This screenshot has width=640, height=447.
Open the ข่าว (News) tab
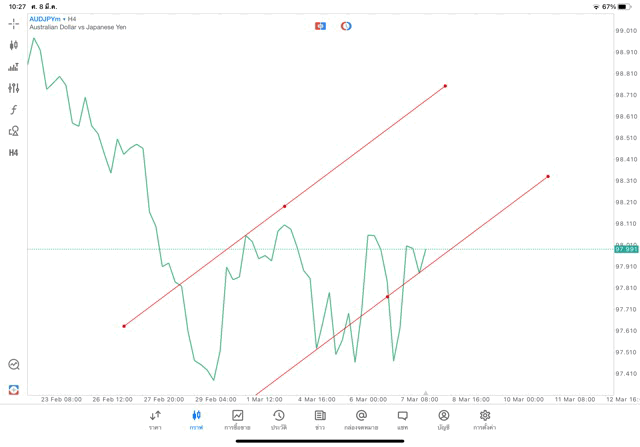click(320, 419)
